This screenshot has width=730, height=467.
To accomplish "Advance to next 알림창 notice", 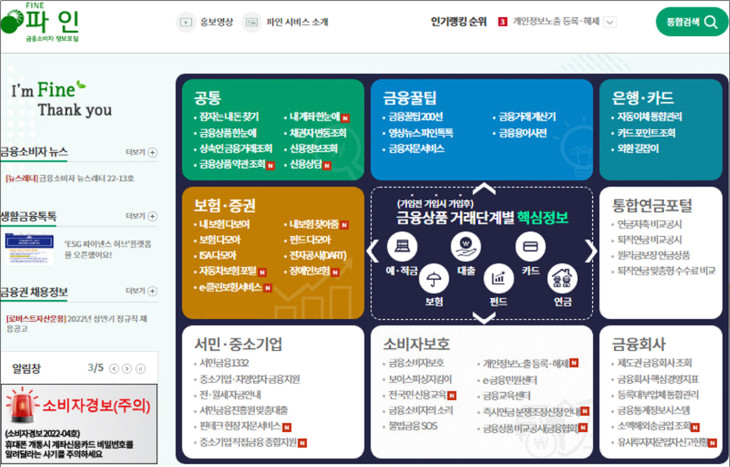I will click(127, 369).
